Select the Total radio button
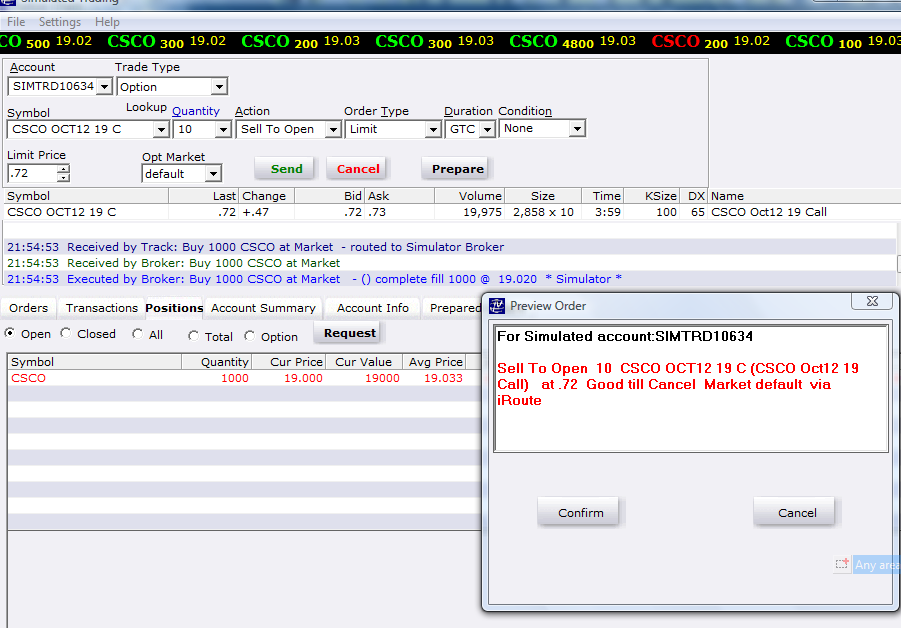The width and height of the screenshot is (901, 628). click(x=193, y=336)
